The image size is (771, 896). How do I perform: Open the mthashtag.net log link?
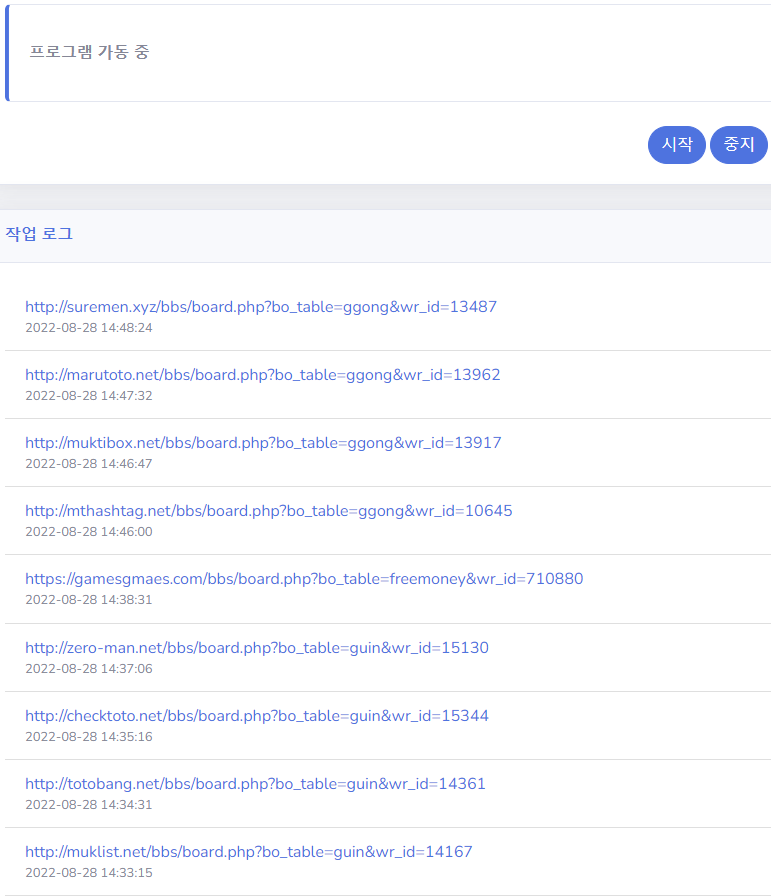click(x=269, y=511)
